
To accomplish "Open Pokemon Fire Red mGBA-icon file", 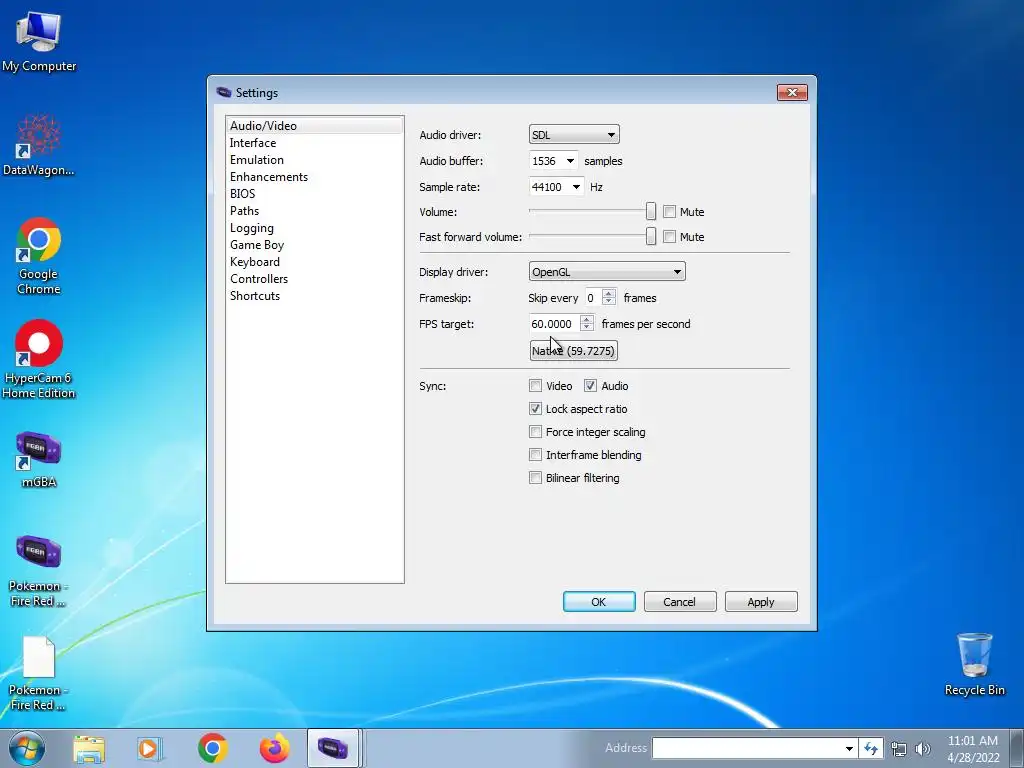I will point(39,570).
